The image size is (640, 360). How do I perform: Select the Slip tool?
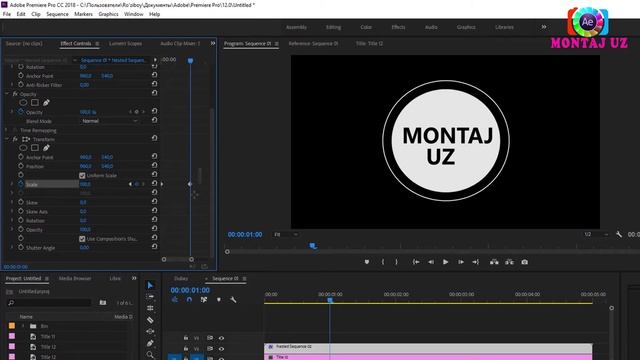point(150,331)
